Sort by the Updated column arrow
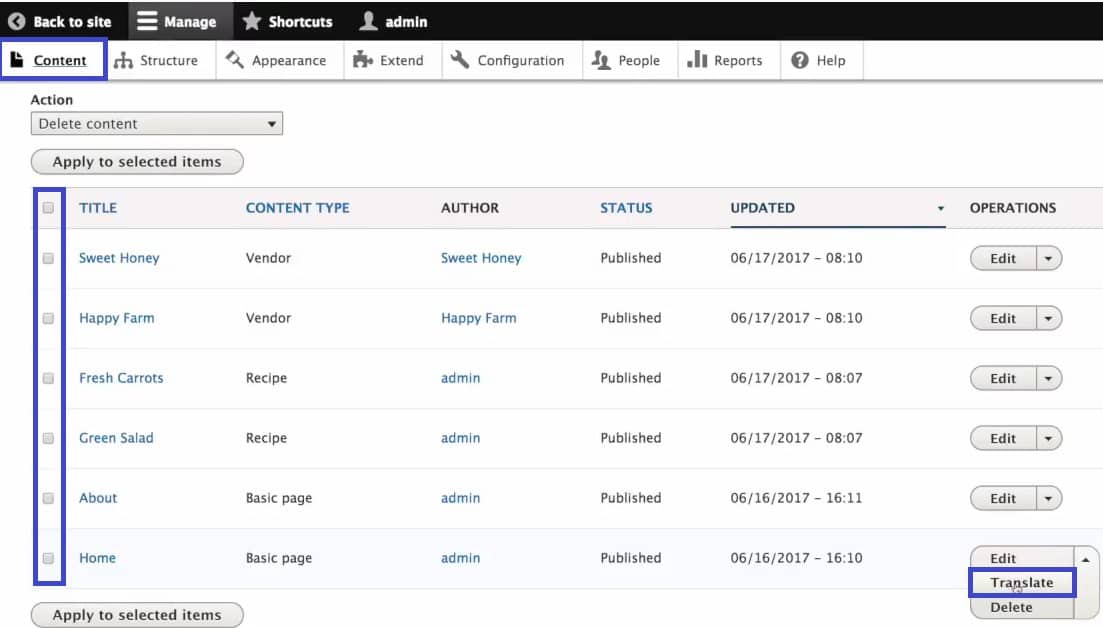 point(939,209)
